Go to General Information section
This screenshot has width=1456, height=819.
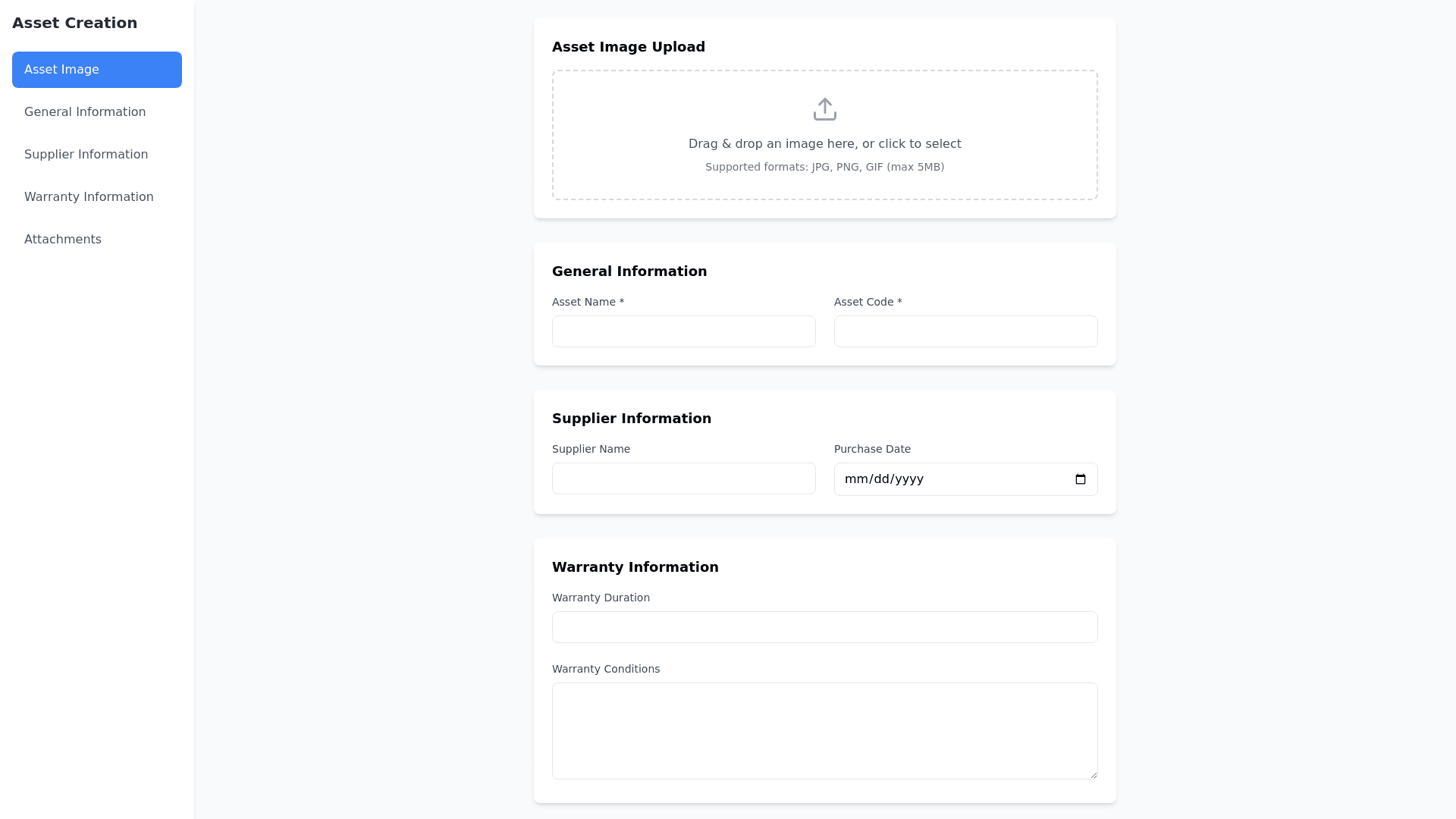click(85, 112)
